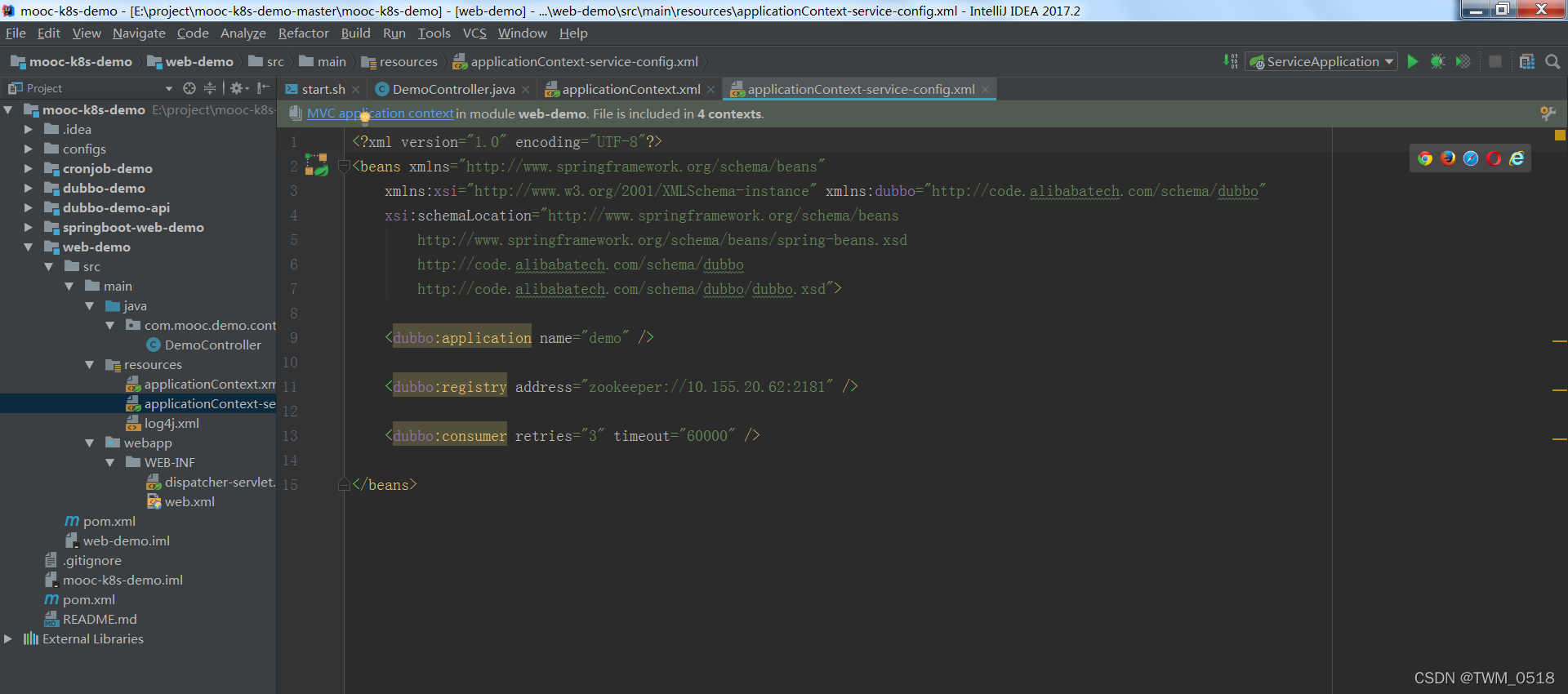Select README.md in project tree
1568x694 pixels.
tap(100, 619)
